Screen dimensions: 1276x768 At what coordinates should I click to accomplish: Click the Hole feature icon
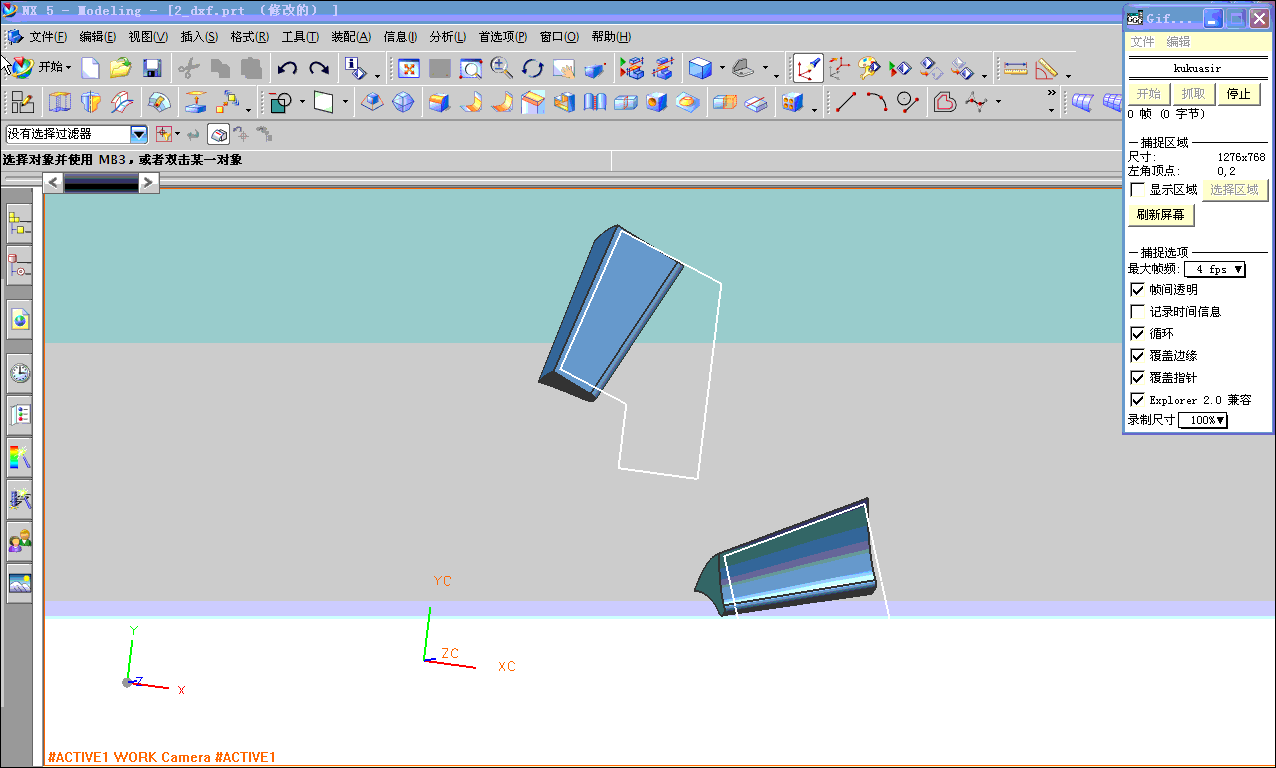[x=656, y=102]
